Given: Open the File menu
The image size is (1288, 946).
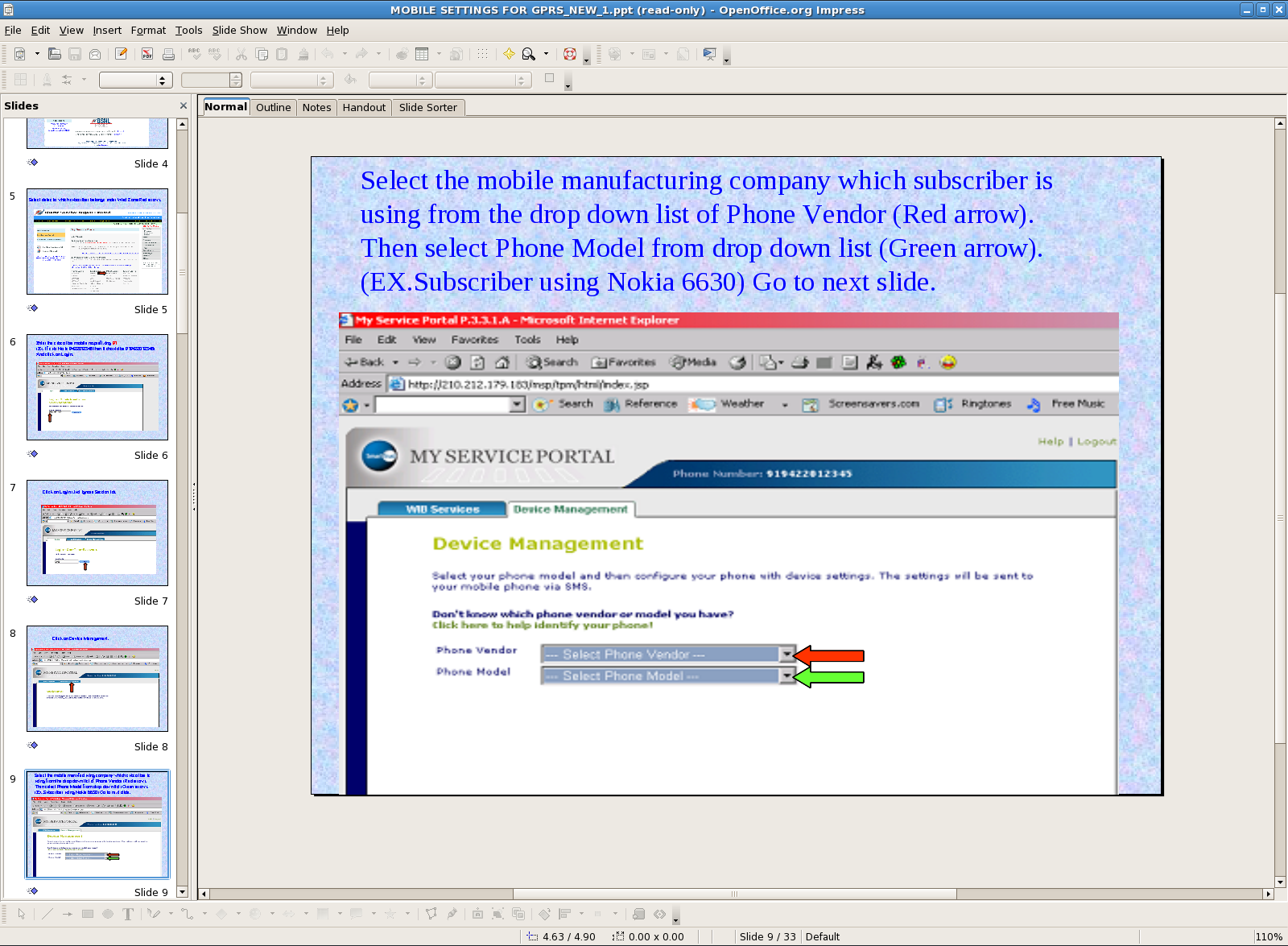Looking at the screenshot, I should point(13,31).
